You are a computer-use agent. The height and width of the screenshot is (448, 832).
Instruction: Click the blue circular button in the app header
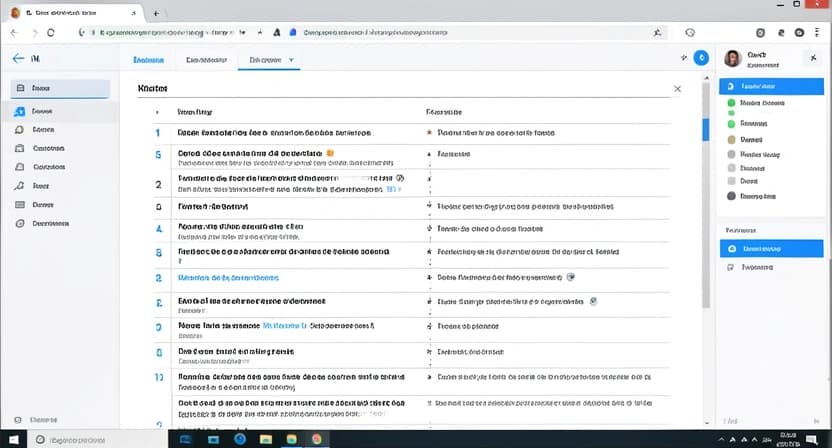(701, 58)
